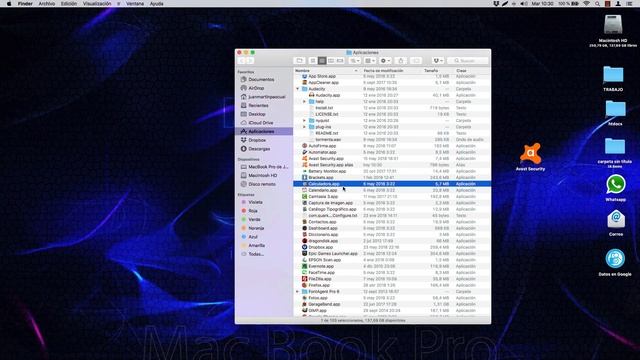This screenshot has width=640, height=360.
Task: Expand the nyquist folder
Action: click(304, 121)
